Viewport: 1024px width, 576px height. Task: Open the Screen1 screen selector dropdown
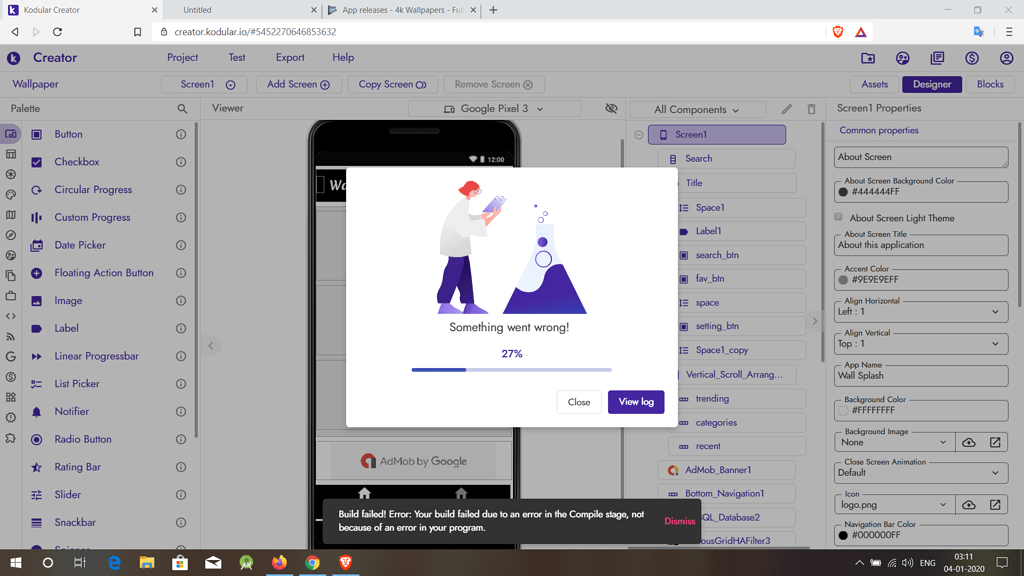tap(204, 84)
